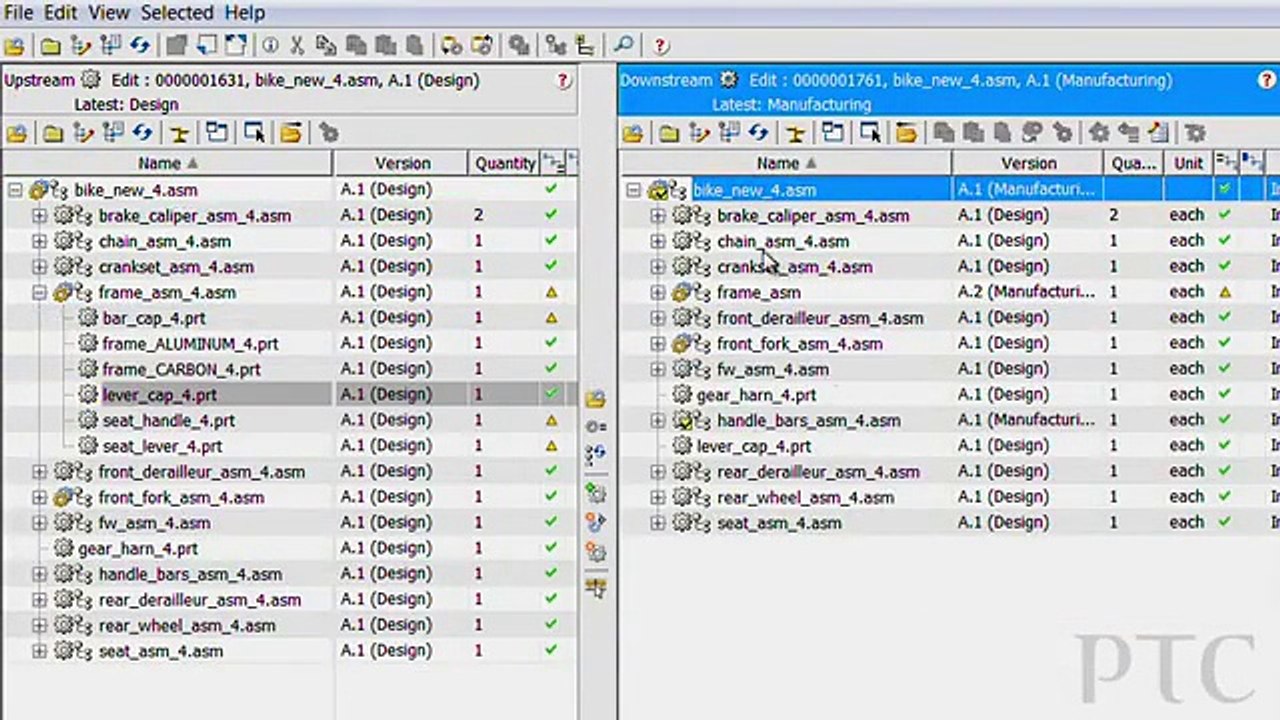Click the refresh icon in Downstream toolbar
The width and height of the screenshot is (1280, 720).
click(759, 133)
